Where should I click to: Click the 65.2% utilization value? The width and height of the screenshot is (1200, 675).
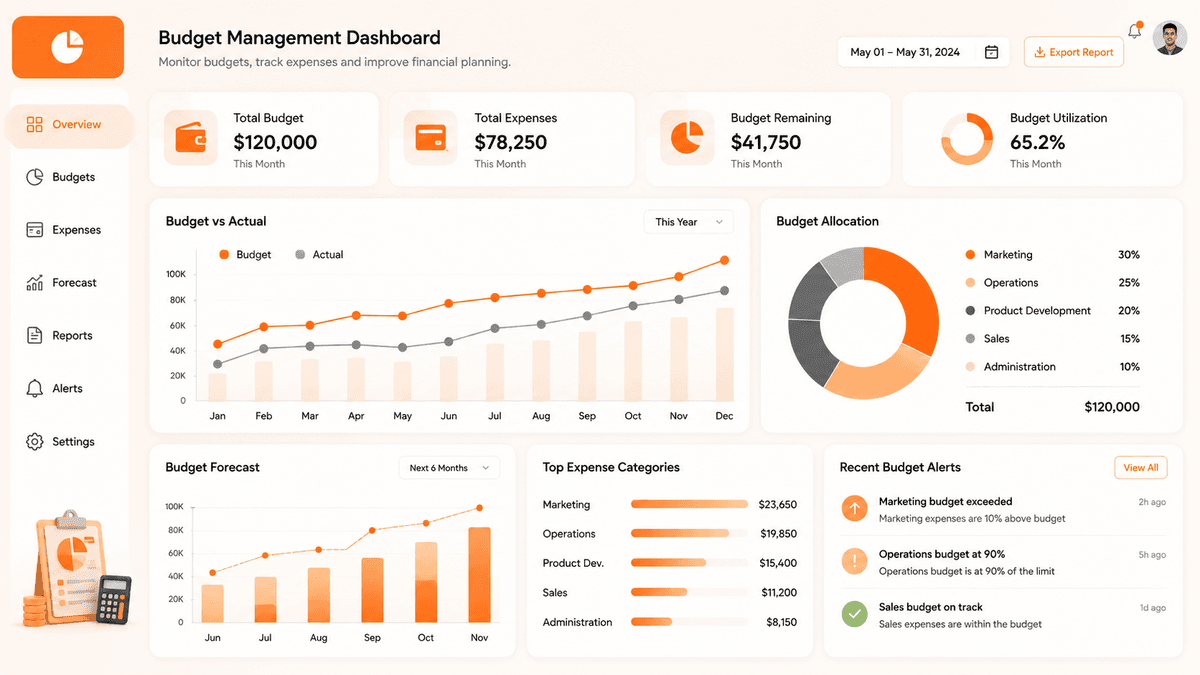[1037, 142]
